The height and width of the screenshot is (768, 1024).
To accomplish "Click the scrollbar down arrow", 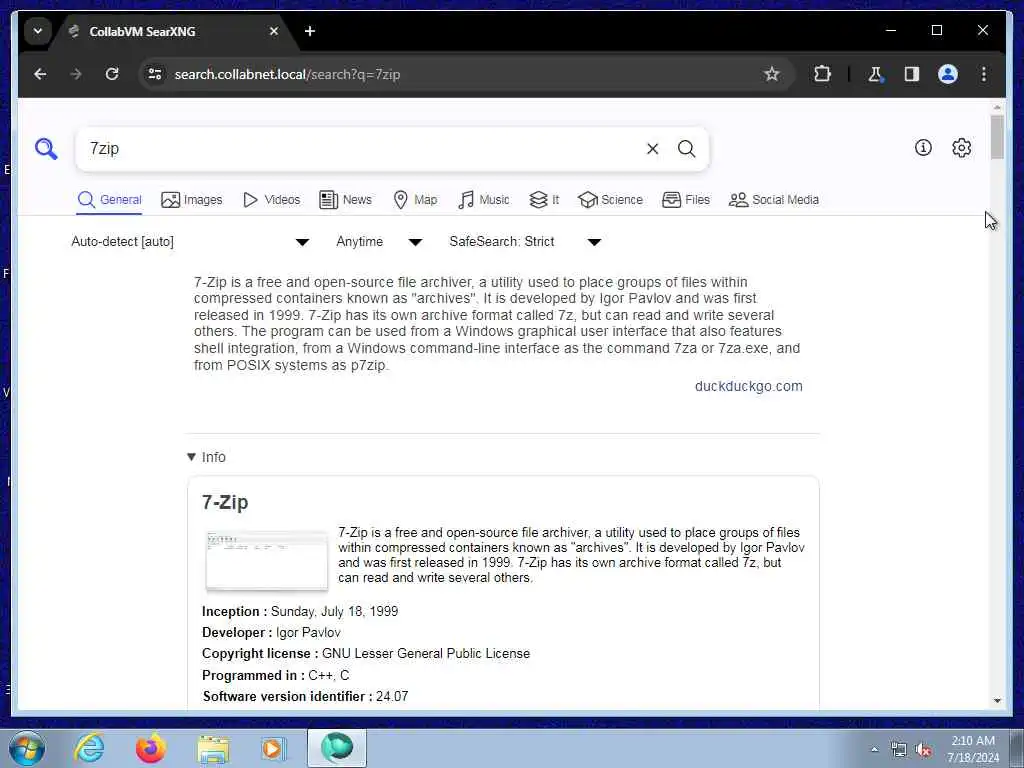I will [x=997, y=701].
